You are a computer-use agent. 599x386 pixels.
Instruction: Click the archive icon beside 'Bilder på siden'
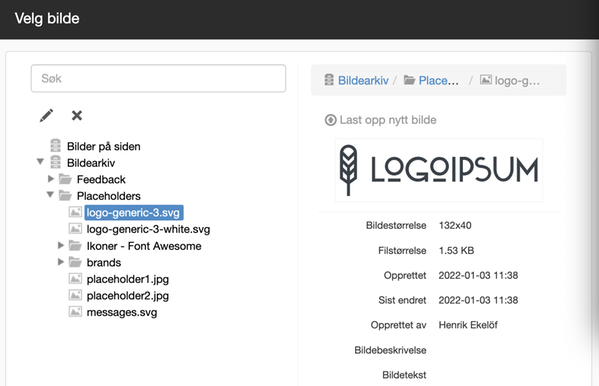click(x=55, y=146)
